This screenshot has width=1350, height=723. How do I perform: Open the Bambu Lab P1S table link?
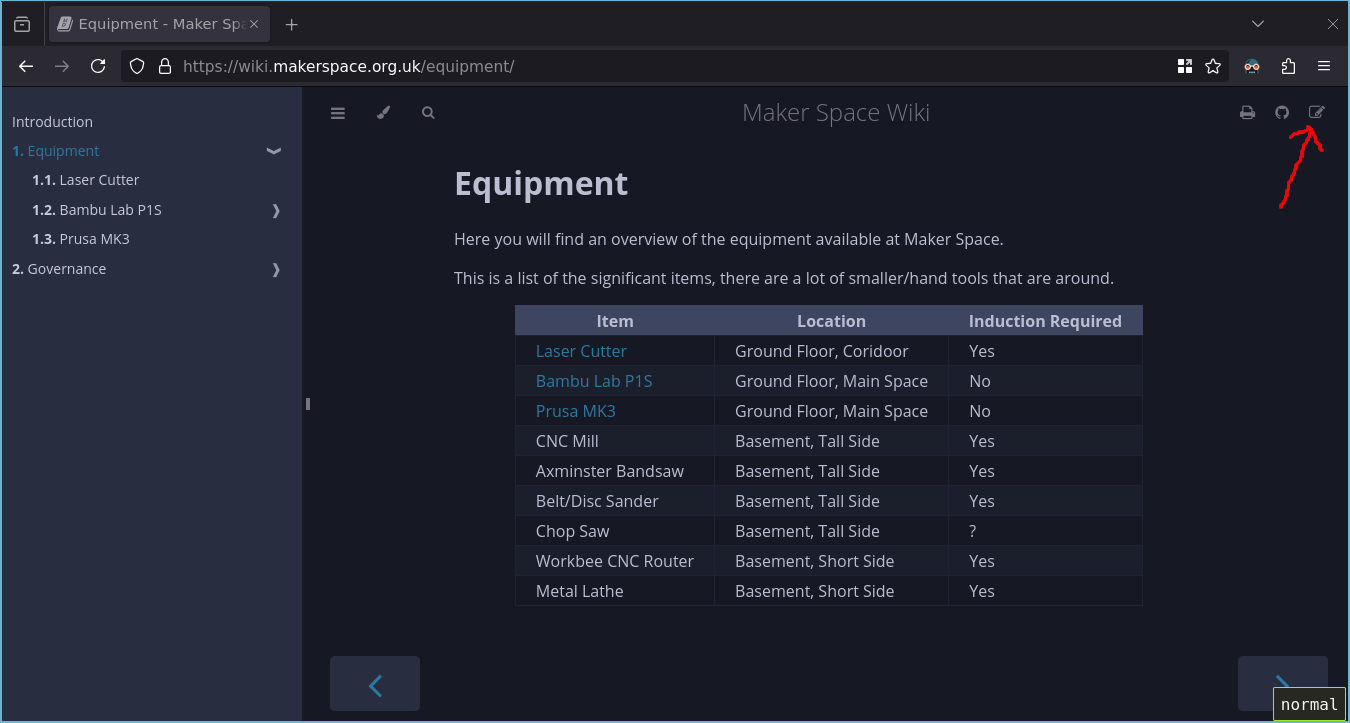(x=594, y=381)
